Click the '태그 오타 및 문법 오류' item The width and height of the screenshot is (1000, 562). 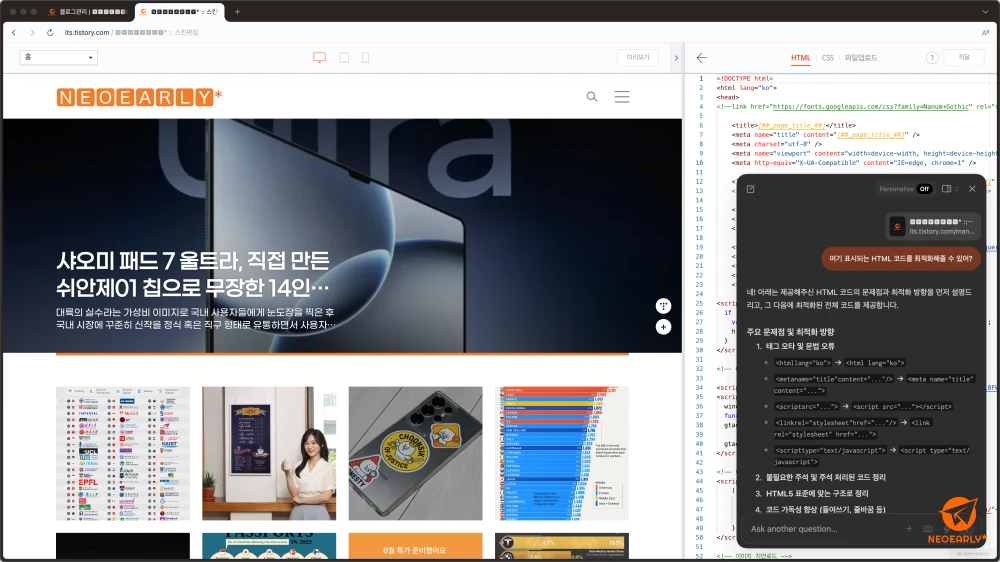coord(800,346)
